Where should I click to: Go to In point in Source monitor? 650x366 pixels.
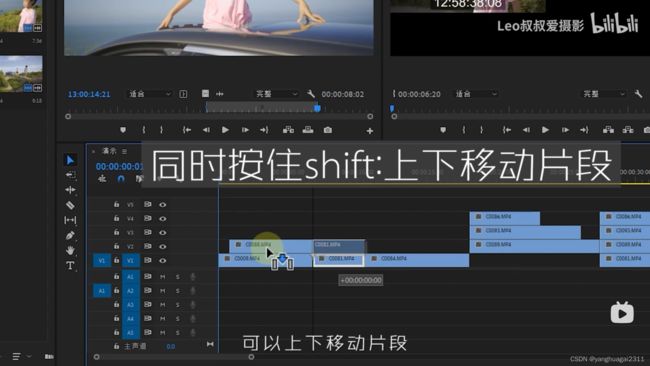point(187,130)
